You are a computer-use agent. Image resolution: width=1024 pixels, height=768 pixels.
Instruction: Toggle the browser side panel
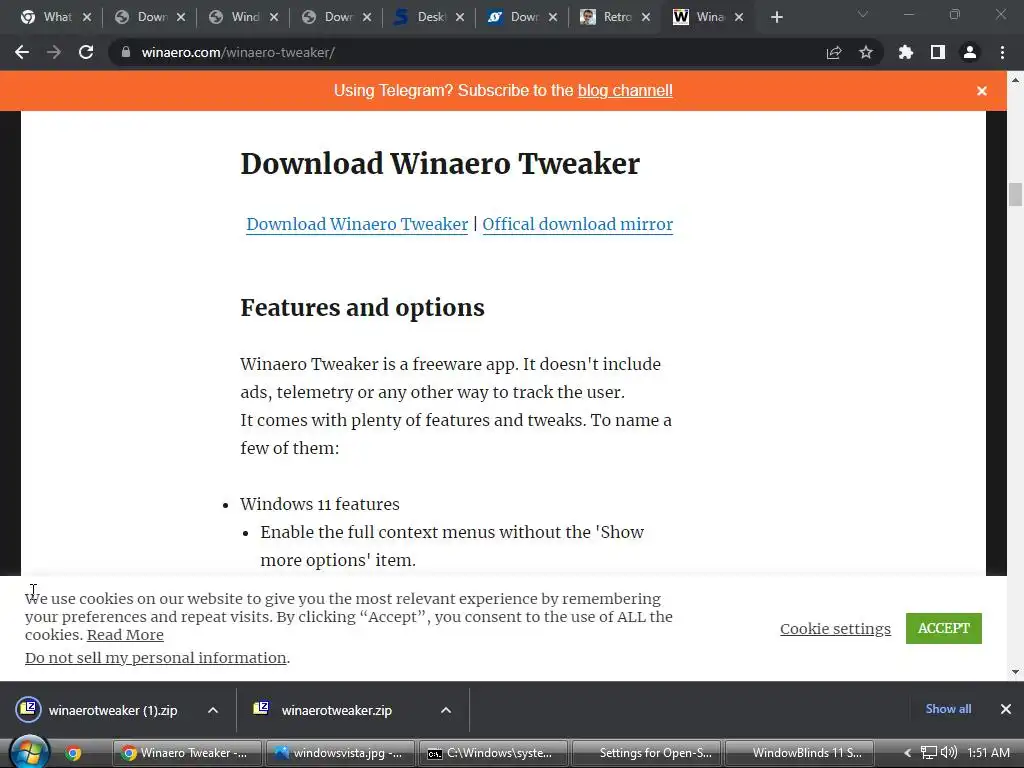click(x=938, y=52)
